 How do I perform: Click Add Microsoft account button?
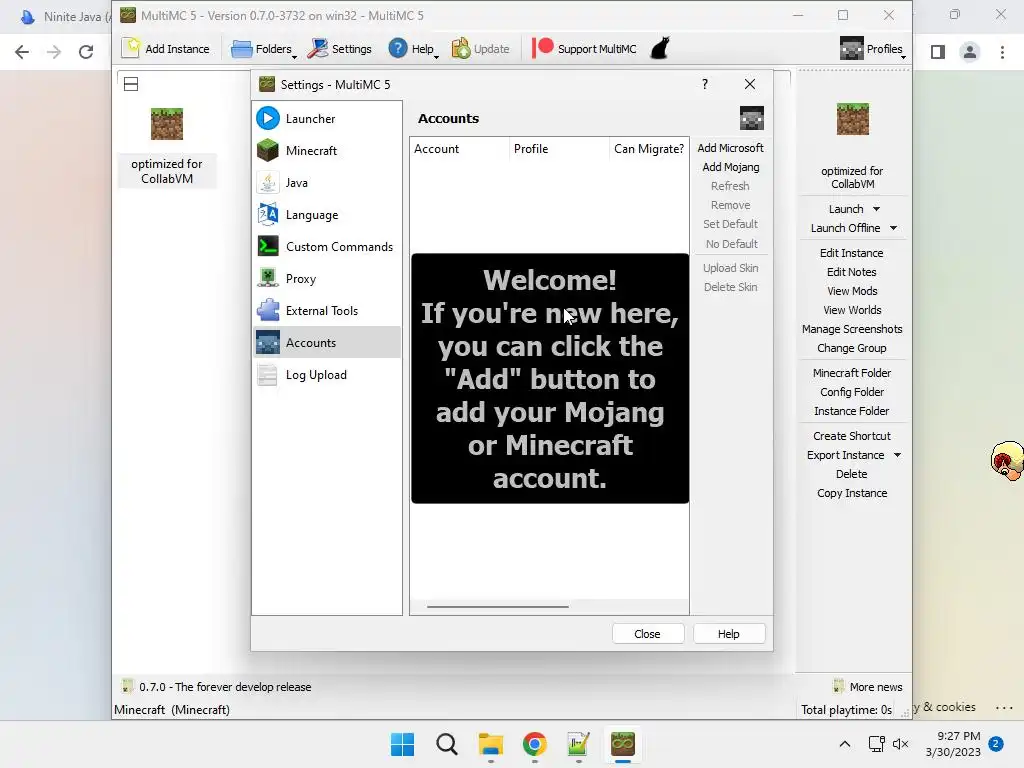coord(730,148)
